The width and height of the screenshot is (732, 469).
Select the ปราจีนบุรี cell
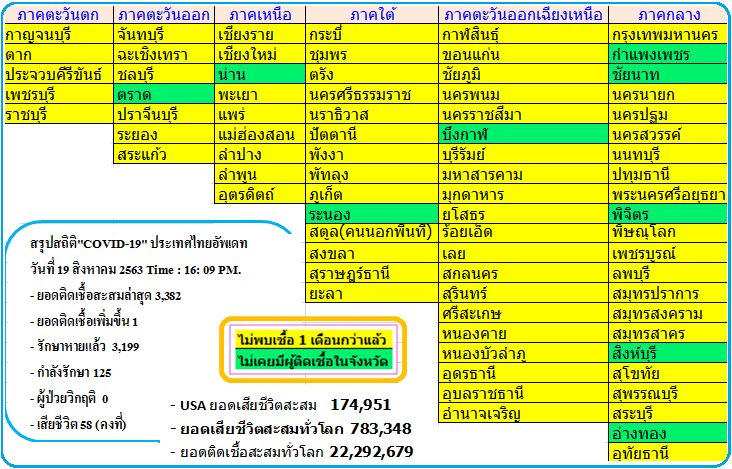(164, 114)
